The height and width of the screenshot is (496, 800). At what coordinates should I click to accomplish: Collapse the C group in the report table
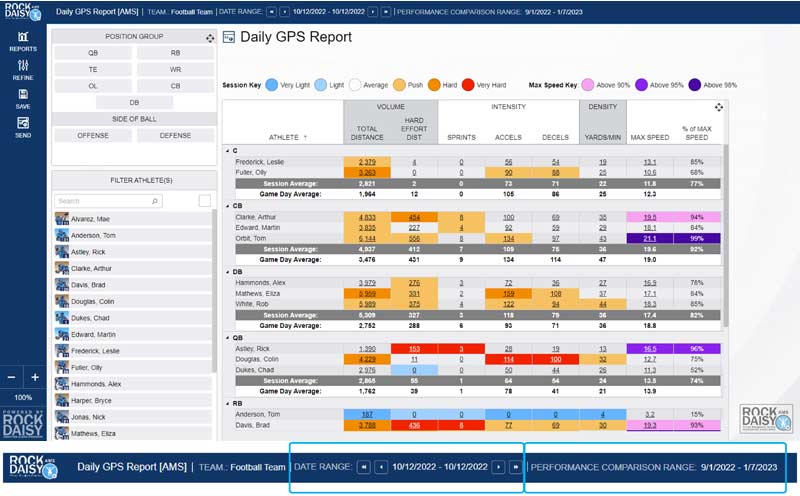pos(228,151)
